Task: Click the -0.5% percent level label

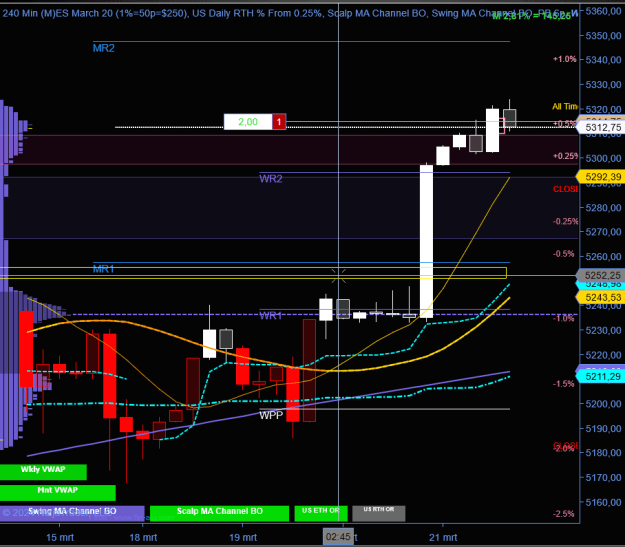Action: point(564,254)
